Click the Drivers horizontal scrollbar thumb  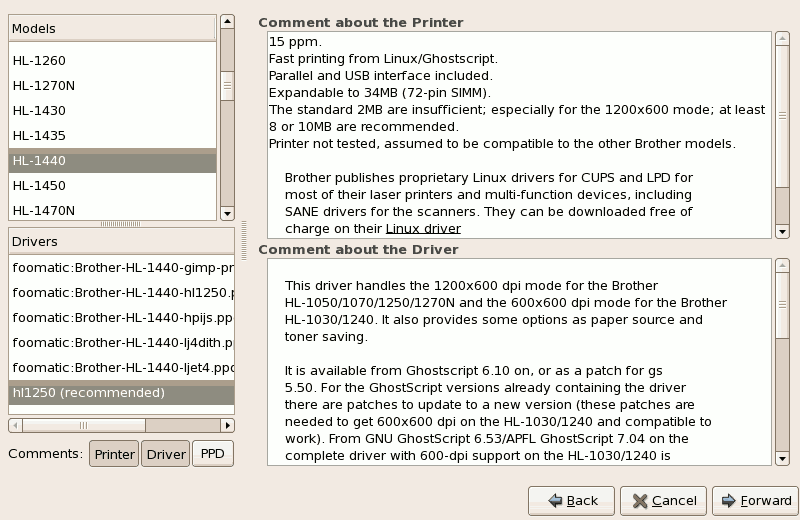[84, 425]
